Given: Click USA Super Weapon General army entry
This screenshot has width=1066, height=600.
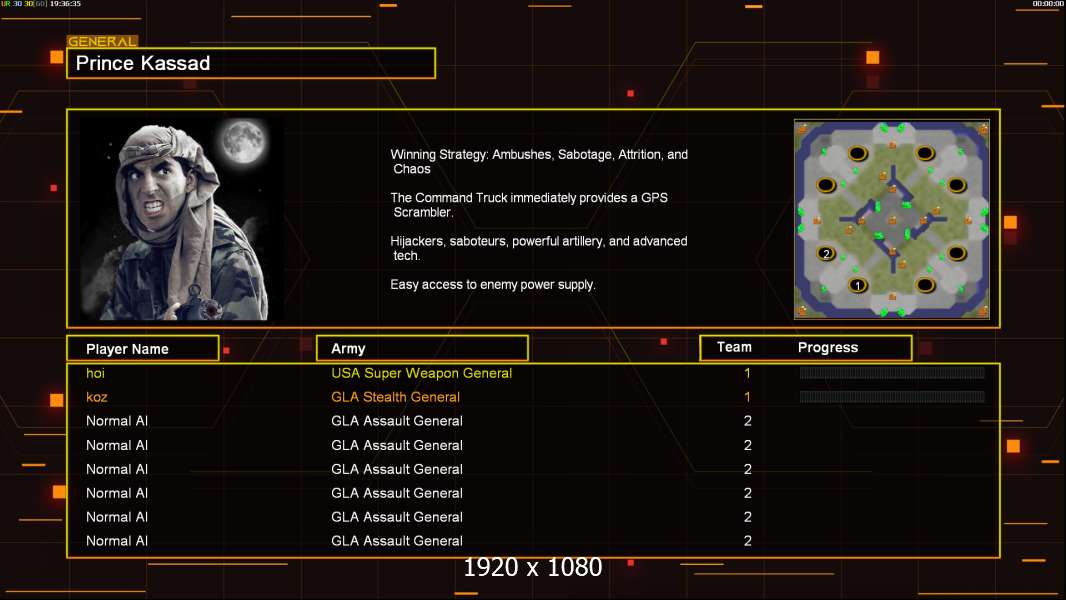Looking at the screenshot, I should point(421,373).
